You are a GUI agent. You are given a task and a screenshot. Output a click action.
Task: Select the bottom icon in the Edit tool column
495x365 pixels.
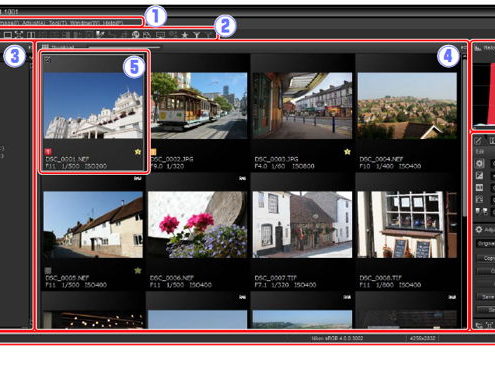coord(481,211)
